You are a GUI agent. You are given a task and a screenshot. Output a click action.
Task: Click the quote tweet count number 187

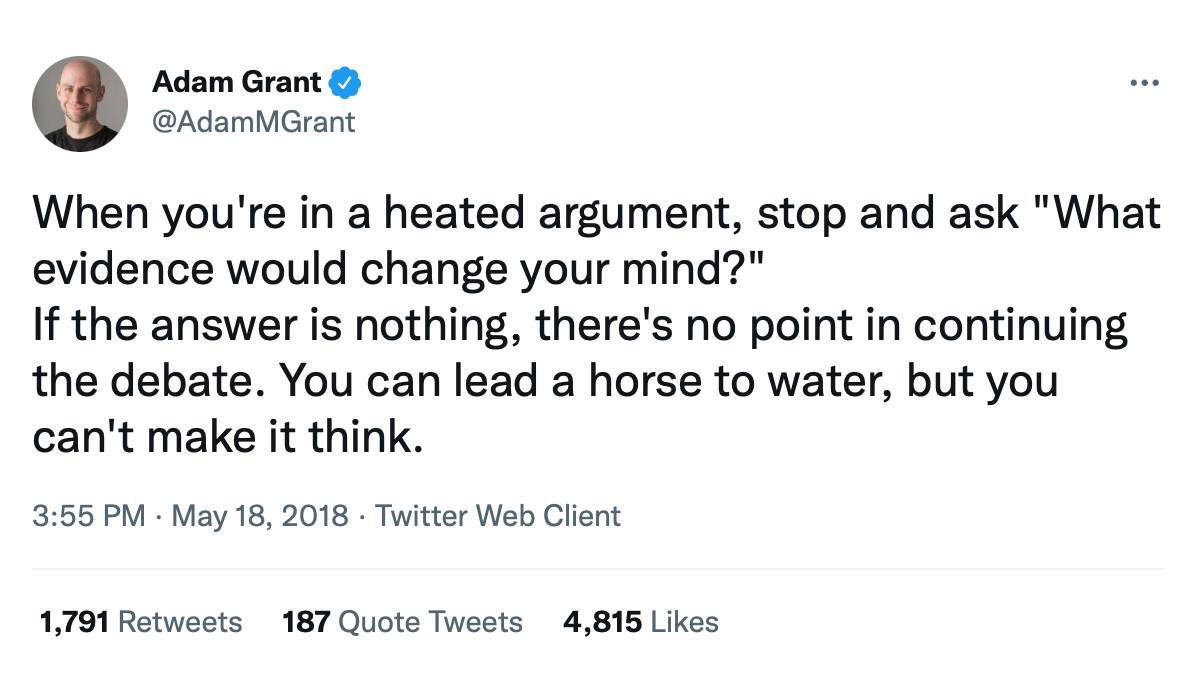tap(306, 622)
